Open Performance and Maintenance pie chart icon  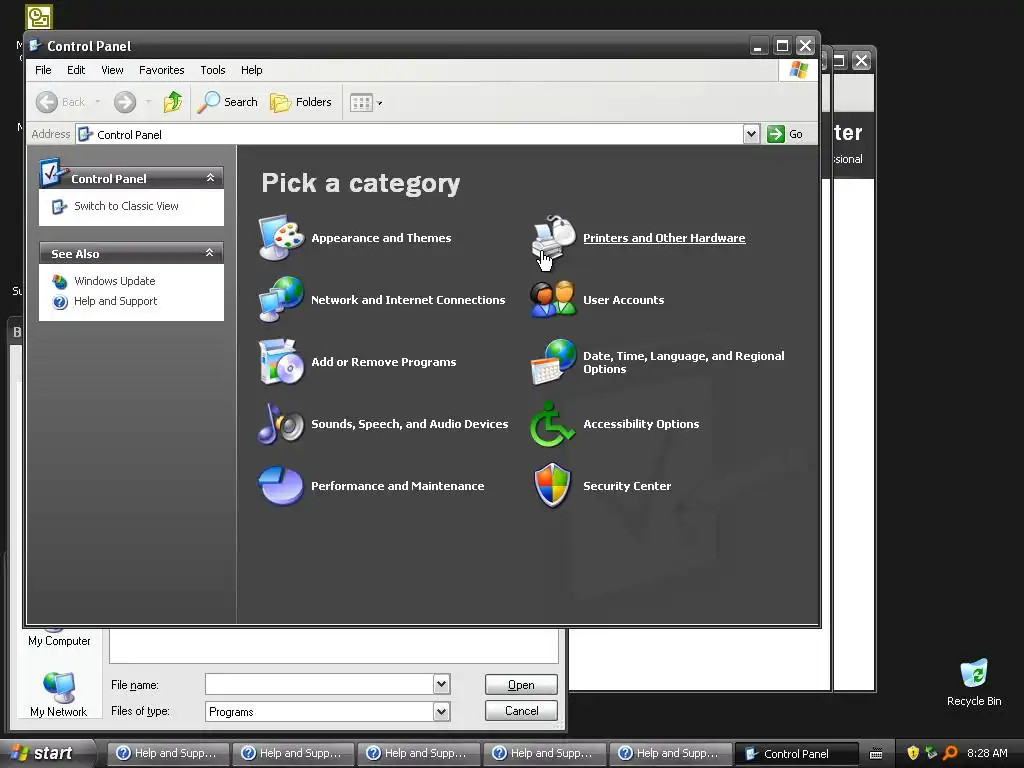click(x=281, y=486)
